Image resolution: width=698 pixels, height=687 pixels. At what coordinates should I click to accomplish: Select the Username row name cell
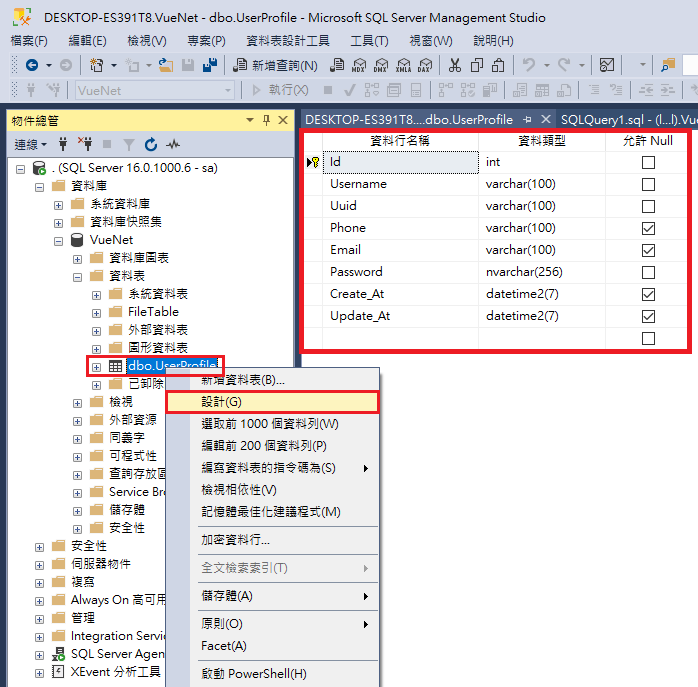point(401,184)
